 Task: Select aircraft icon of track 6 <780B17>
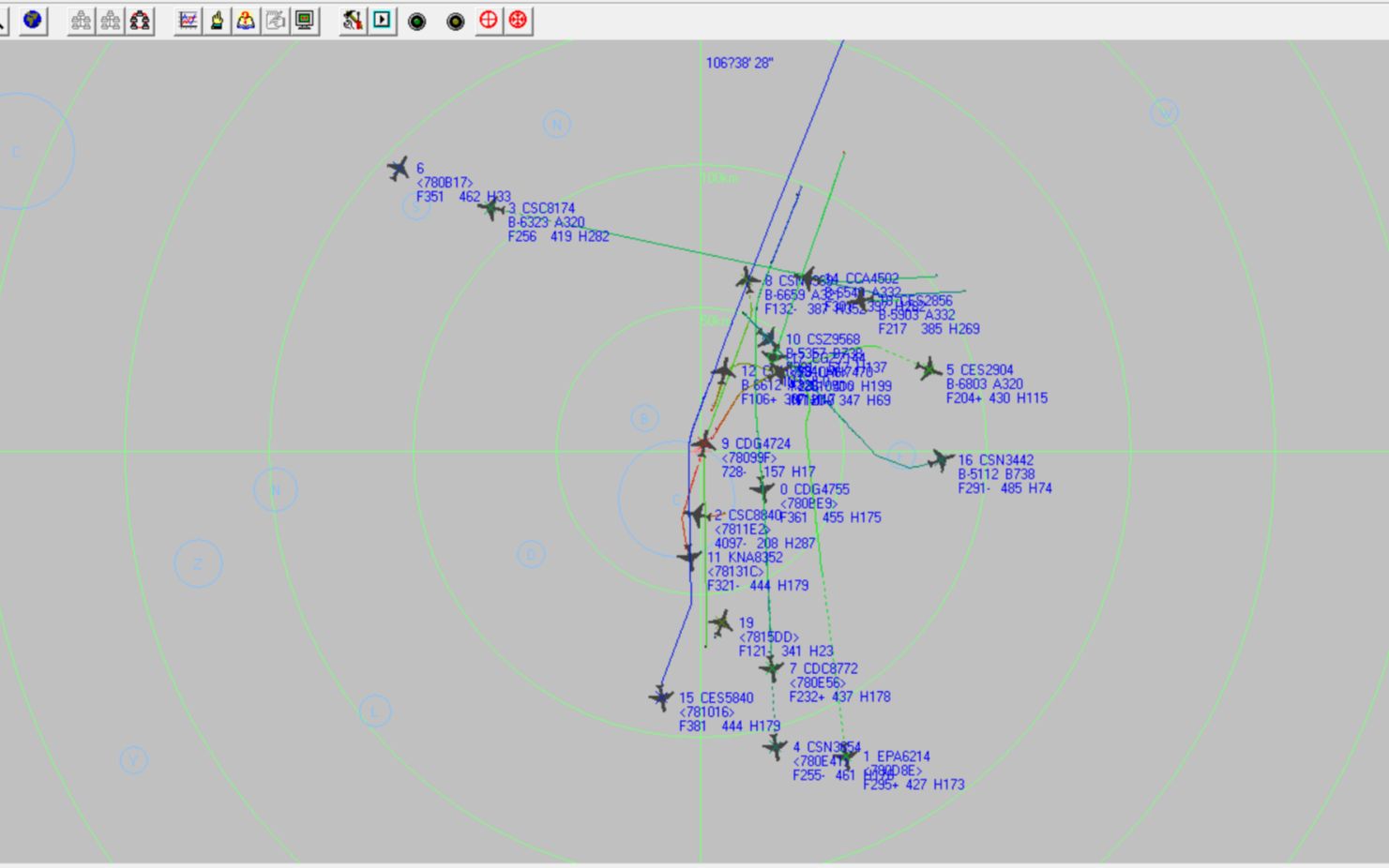(399, 169)
